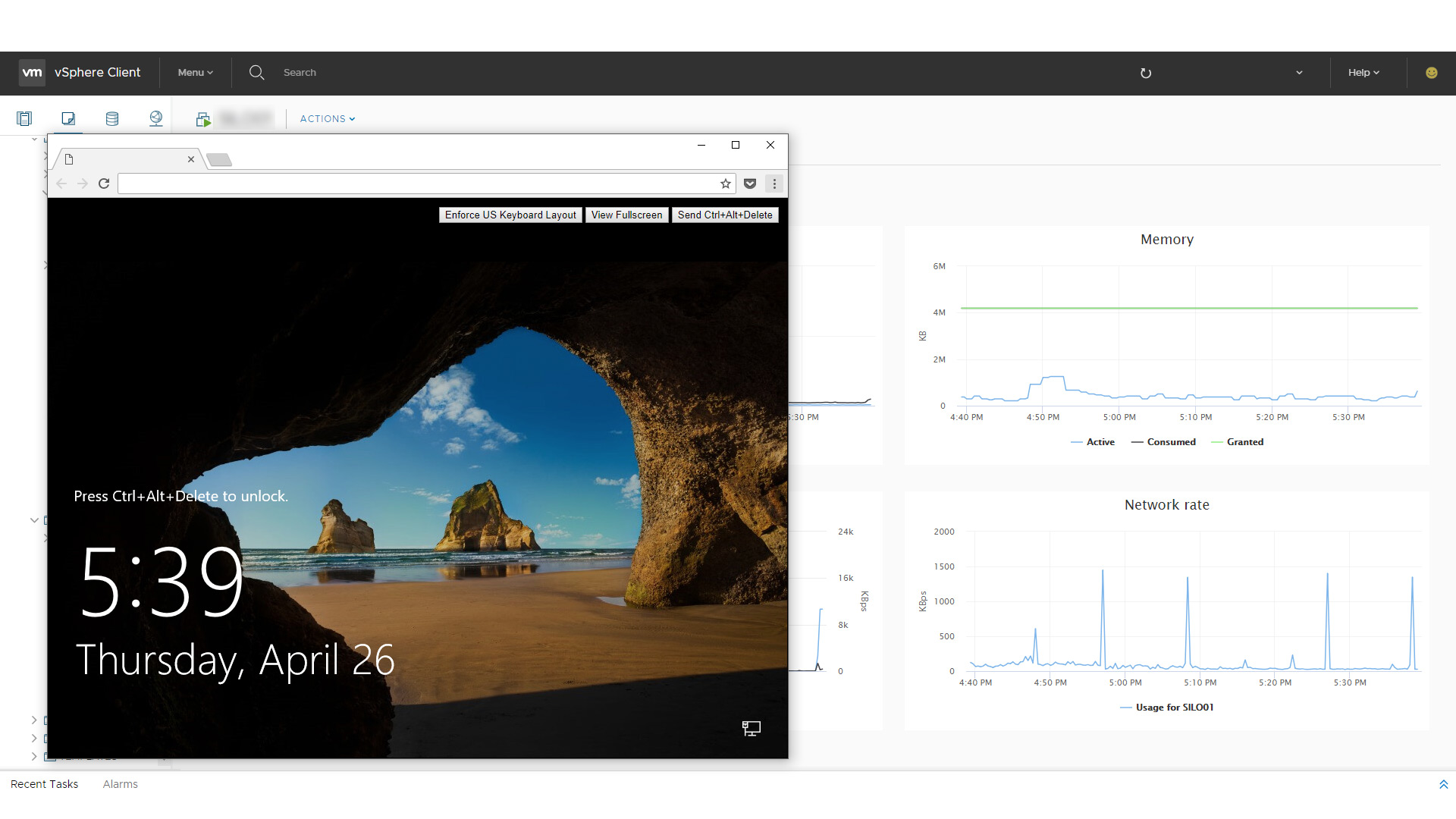The image size is (1456, 819).
Task: Click the magnifier search icon in vSphere header
Action: (x=256, y=73)
